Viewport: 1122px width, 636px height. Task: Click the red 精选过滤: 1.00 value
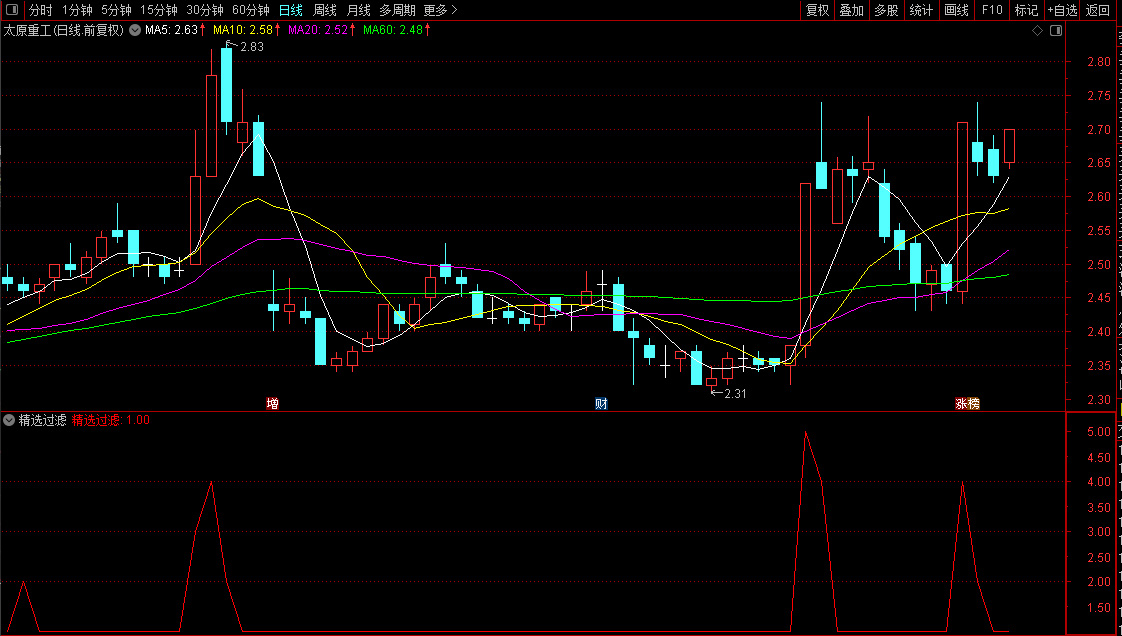(111, 421)
